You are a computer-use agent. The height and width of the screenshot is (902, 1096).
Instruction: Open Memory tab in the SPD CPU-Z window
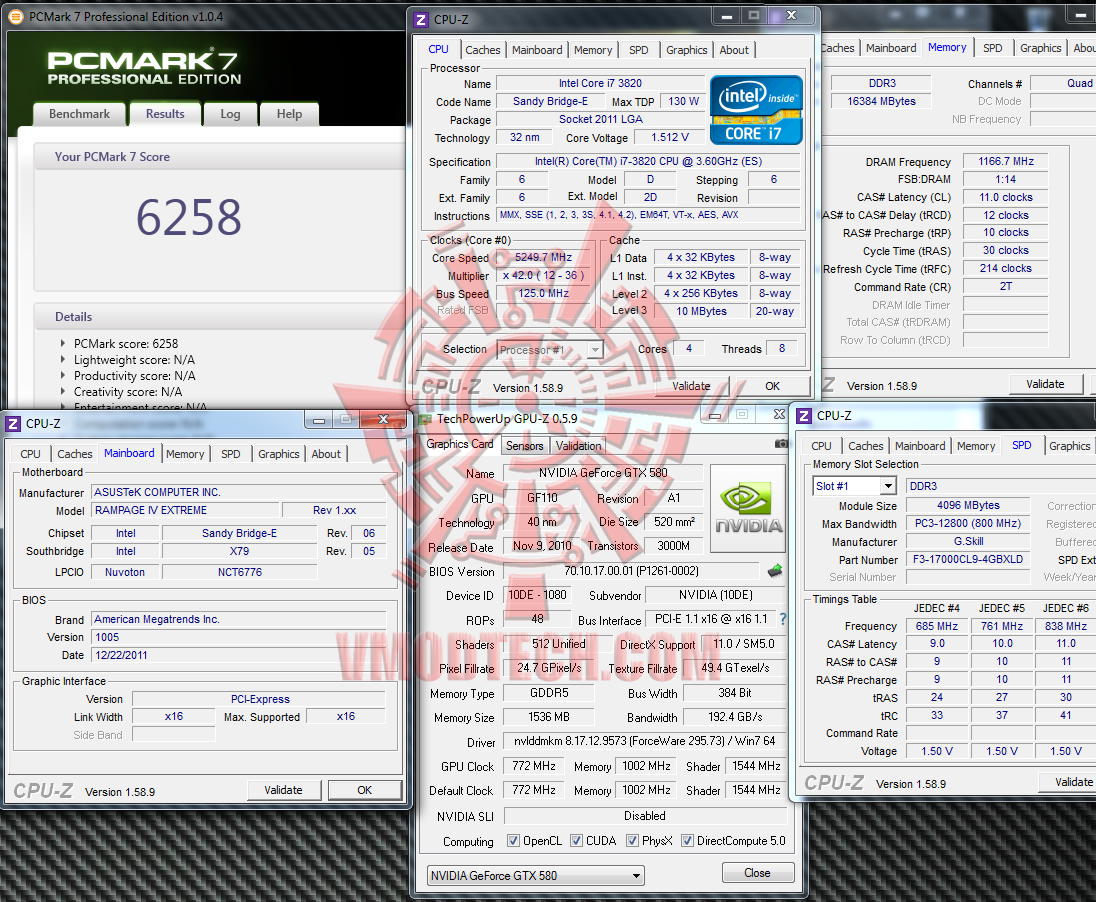(976, 446)
